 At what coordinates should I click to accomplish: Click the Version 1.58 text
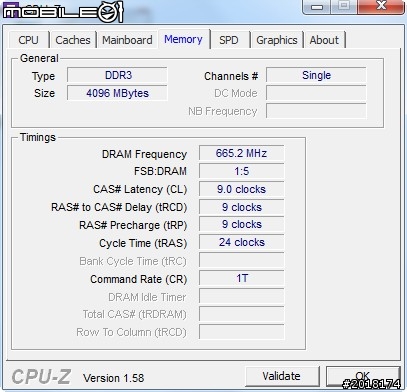114,378
